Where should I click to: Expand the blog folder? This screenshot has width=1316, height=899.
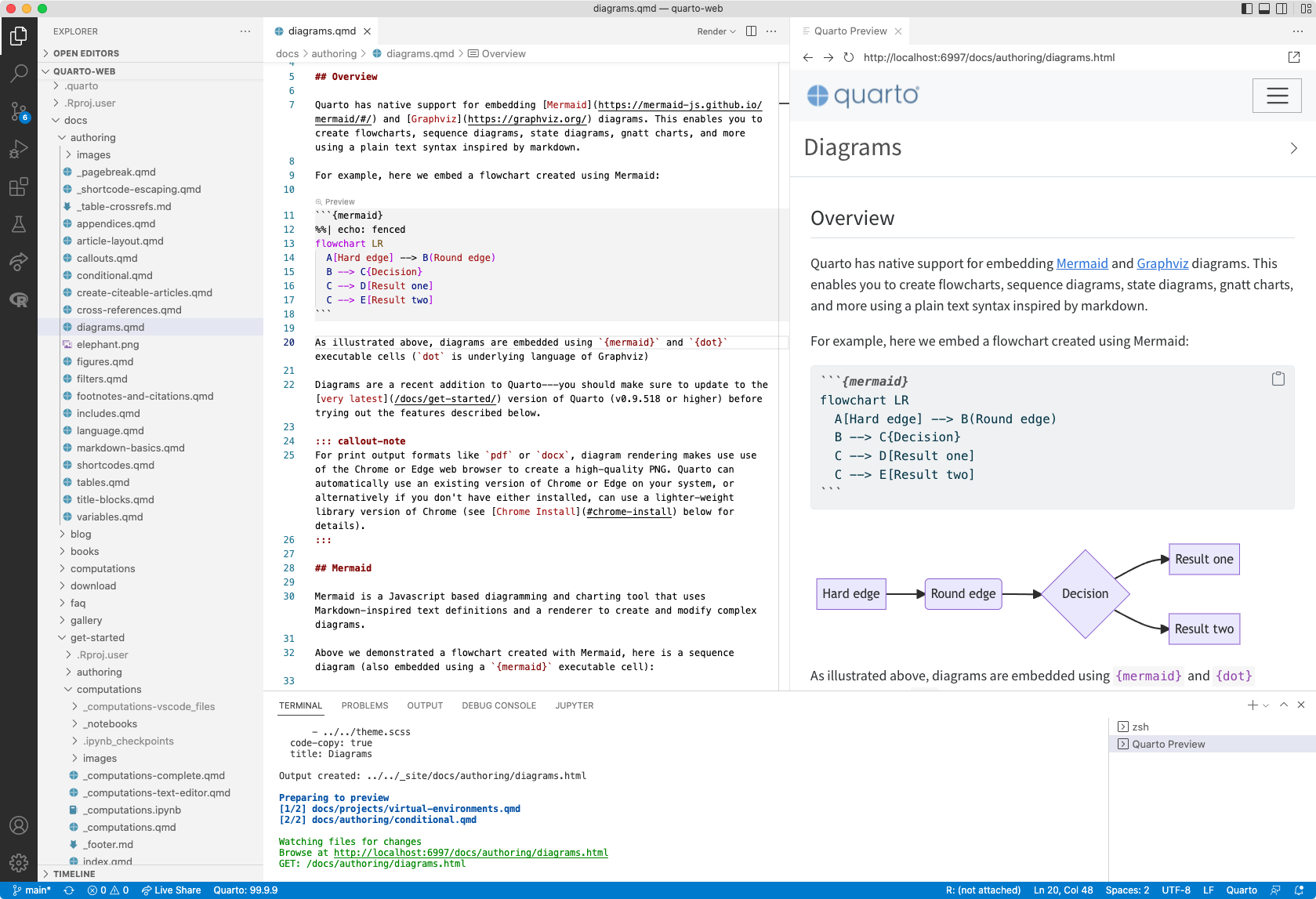tap(81, 534)
